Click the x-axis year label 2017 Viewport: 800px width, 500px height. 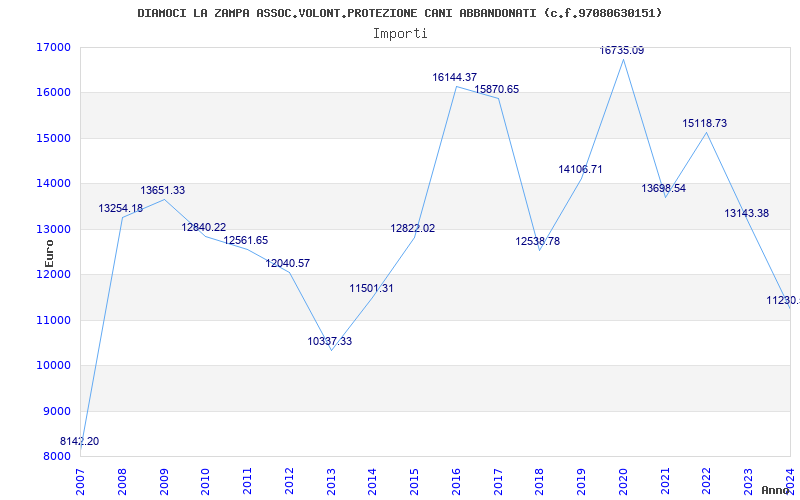point(498,481)
